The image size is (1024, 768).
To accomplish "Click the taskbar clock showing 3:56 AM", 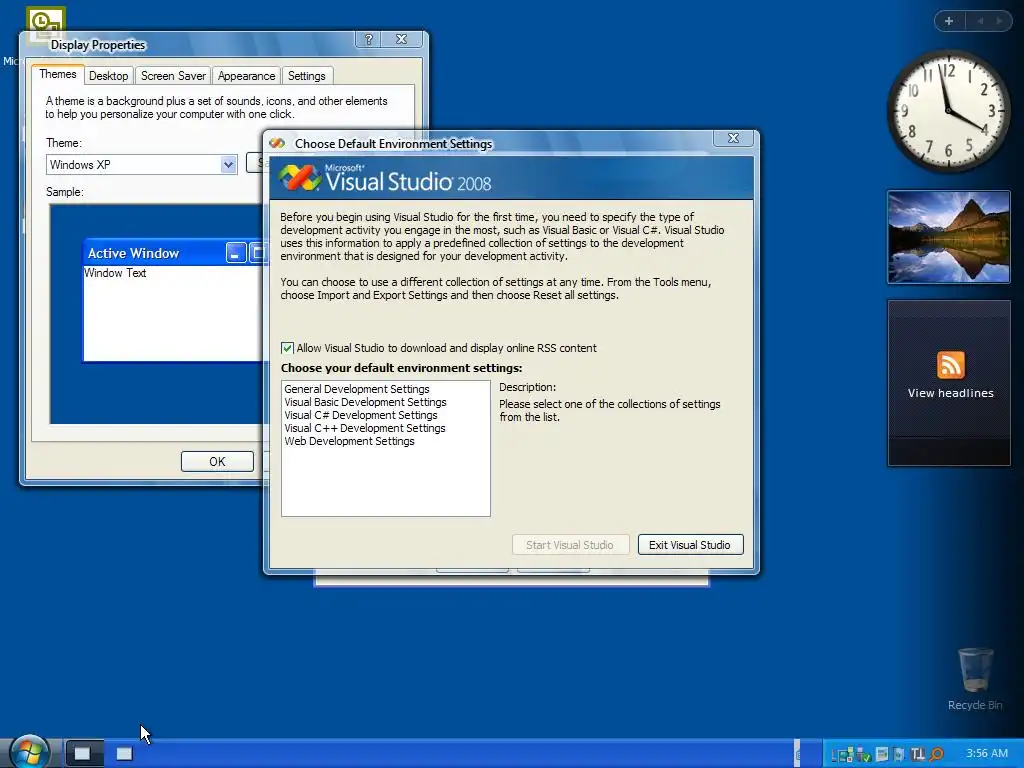I will click(987, 753).
